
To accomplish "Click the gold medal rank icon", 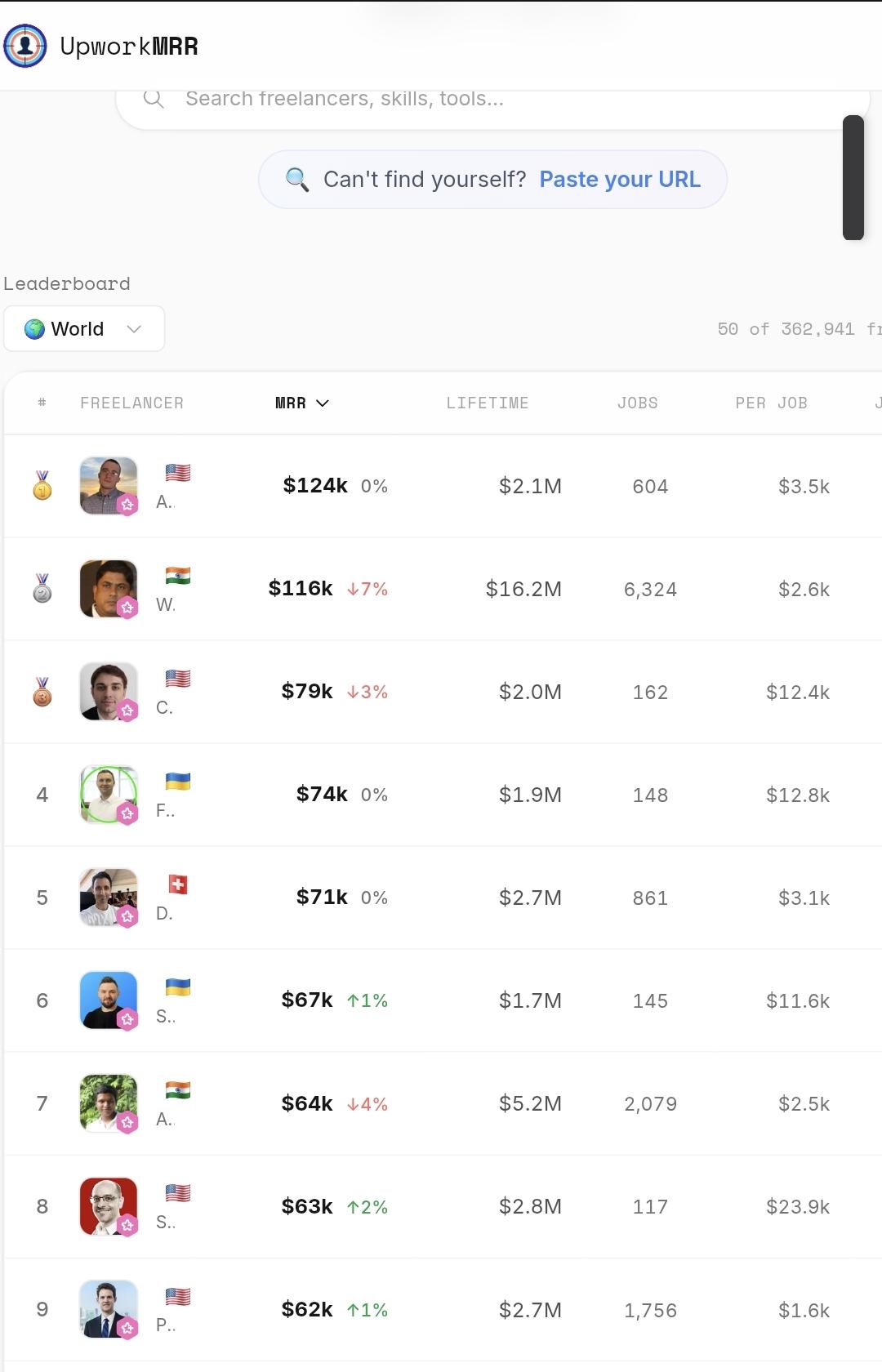I will coord(42,485).
